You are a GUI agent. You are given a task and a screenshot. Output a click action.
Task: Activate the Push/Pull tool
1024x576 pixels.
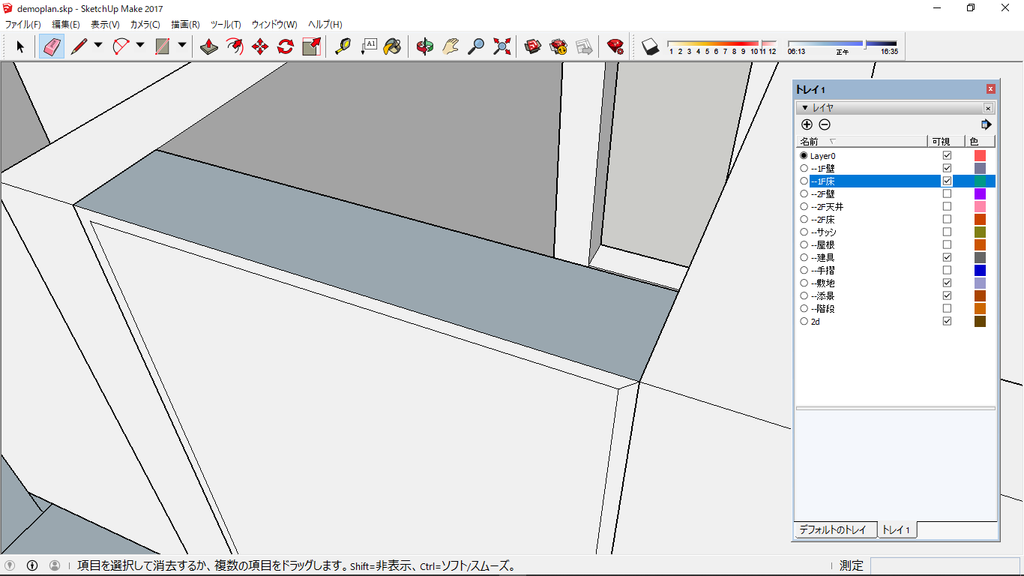click(209, 47)
